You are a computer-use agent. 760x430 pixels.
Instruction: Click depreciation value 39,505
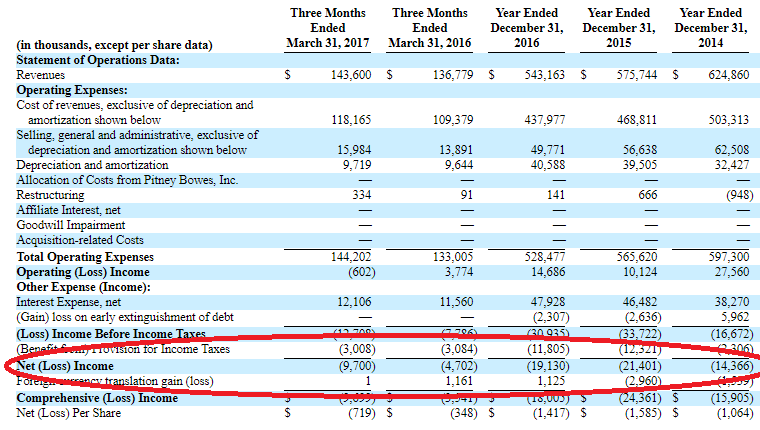(640, 165)
